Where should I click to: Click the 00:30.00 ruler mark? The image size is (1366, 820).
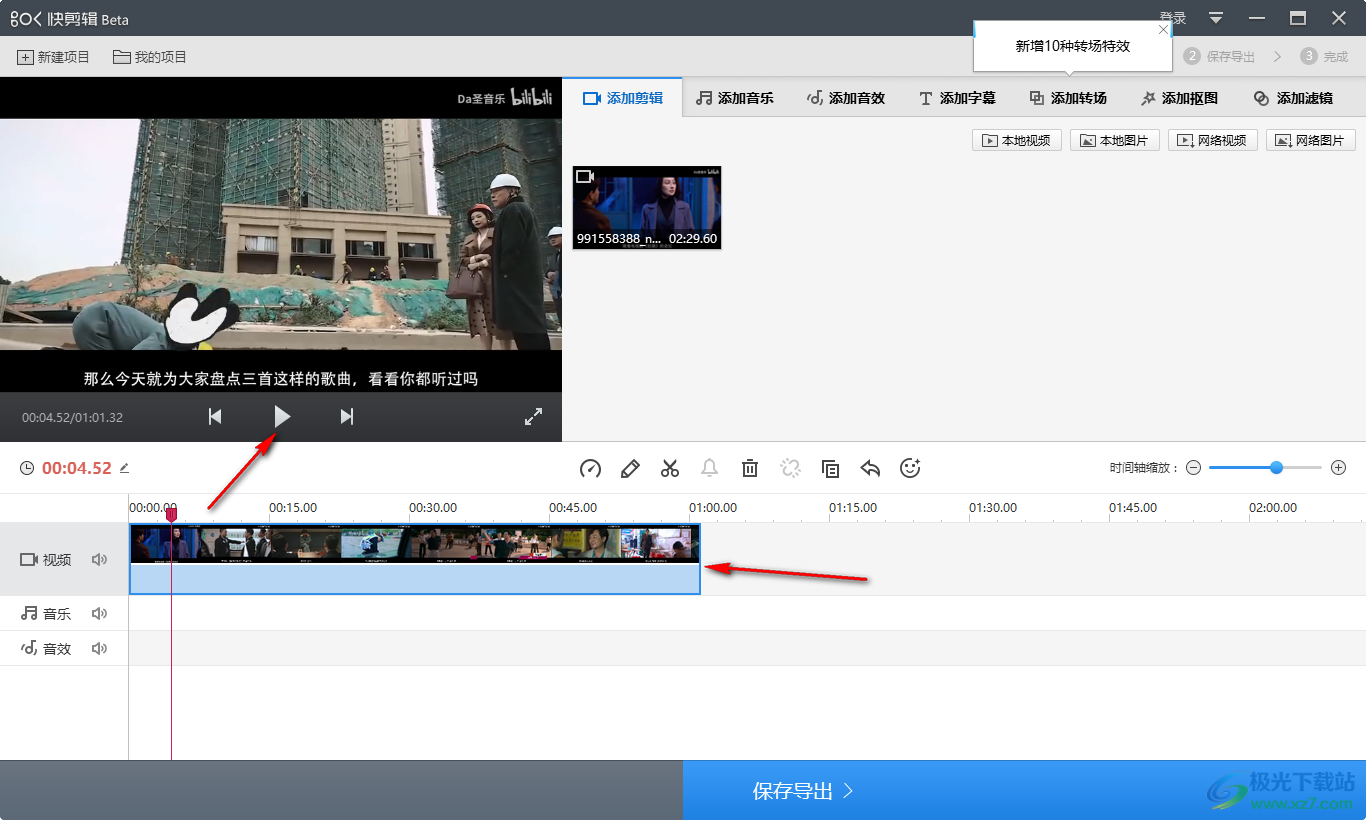tap(433, 508)
